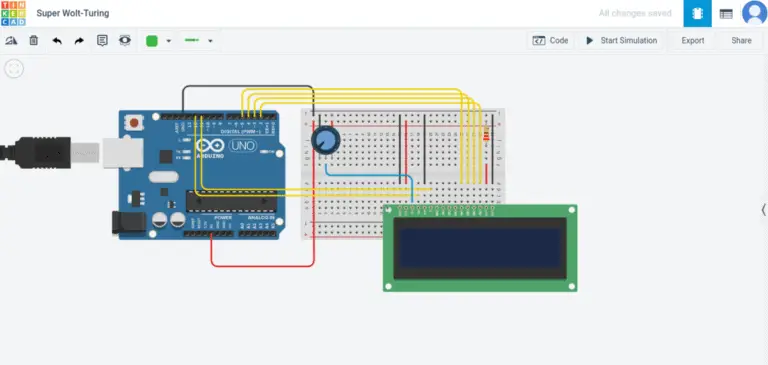Screen dimensions: 768x365
Task: Rename project title Super Wolt-Turing
Action: pos(73,13)
